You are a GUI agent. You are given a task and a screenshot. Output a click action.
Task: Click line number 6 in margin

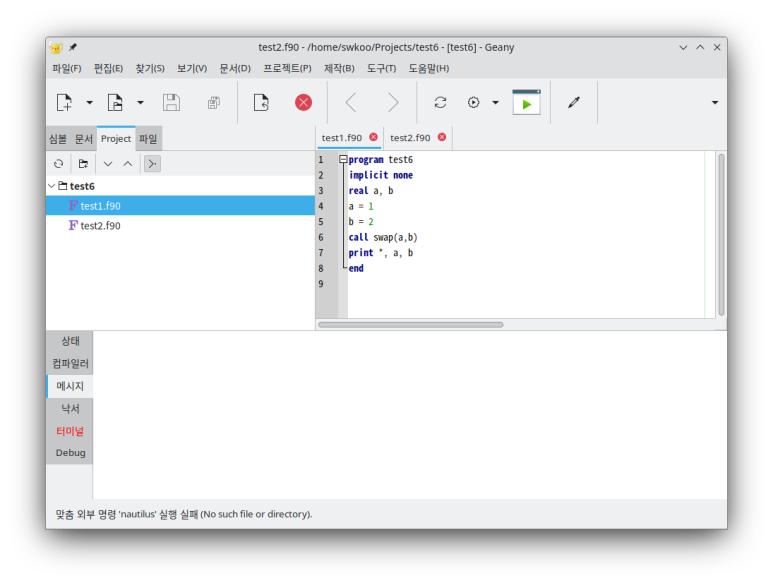point(321,238)
